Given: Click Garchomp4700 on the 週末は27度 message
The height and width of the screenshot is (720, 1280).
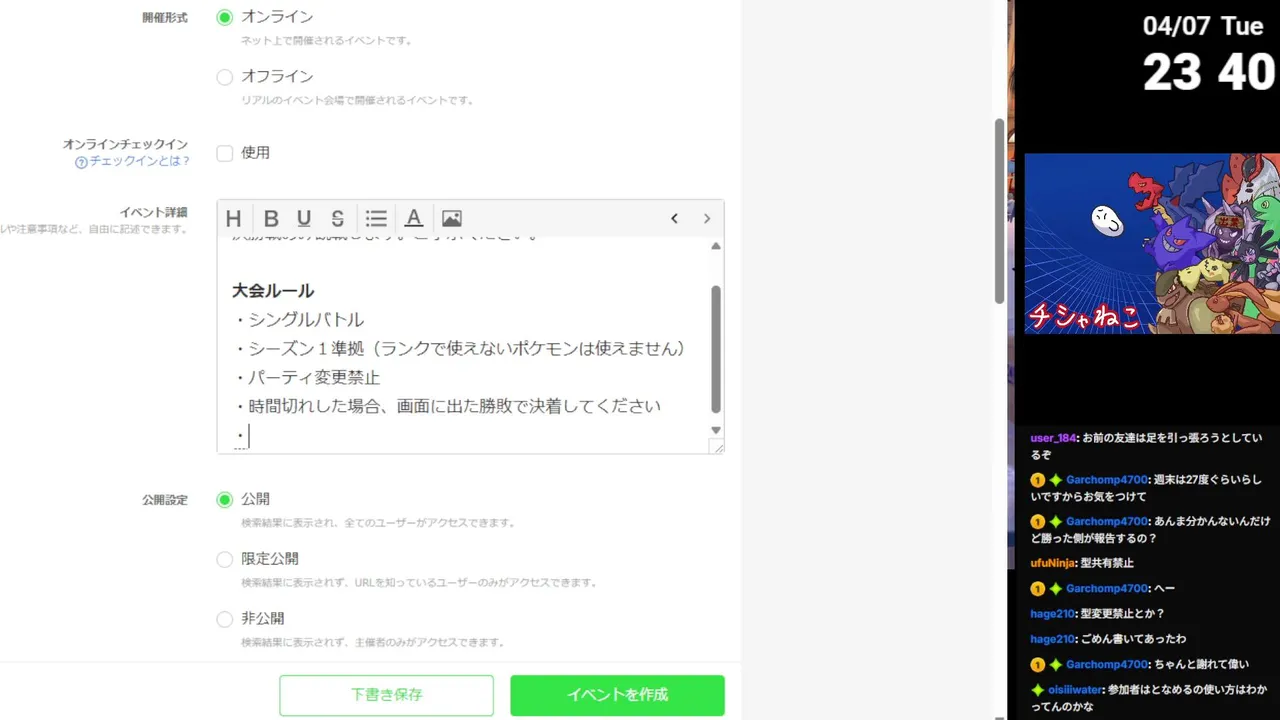Looking at the screenshot, I should (x=1107, y=480).
